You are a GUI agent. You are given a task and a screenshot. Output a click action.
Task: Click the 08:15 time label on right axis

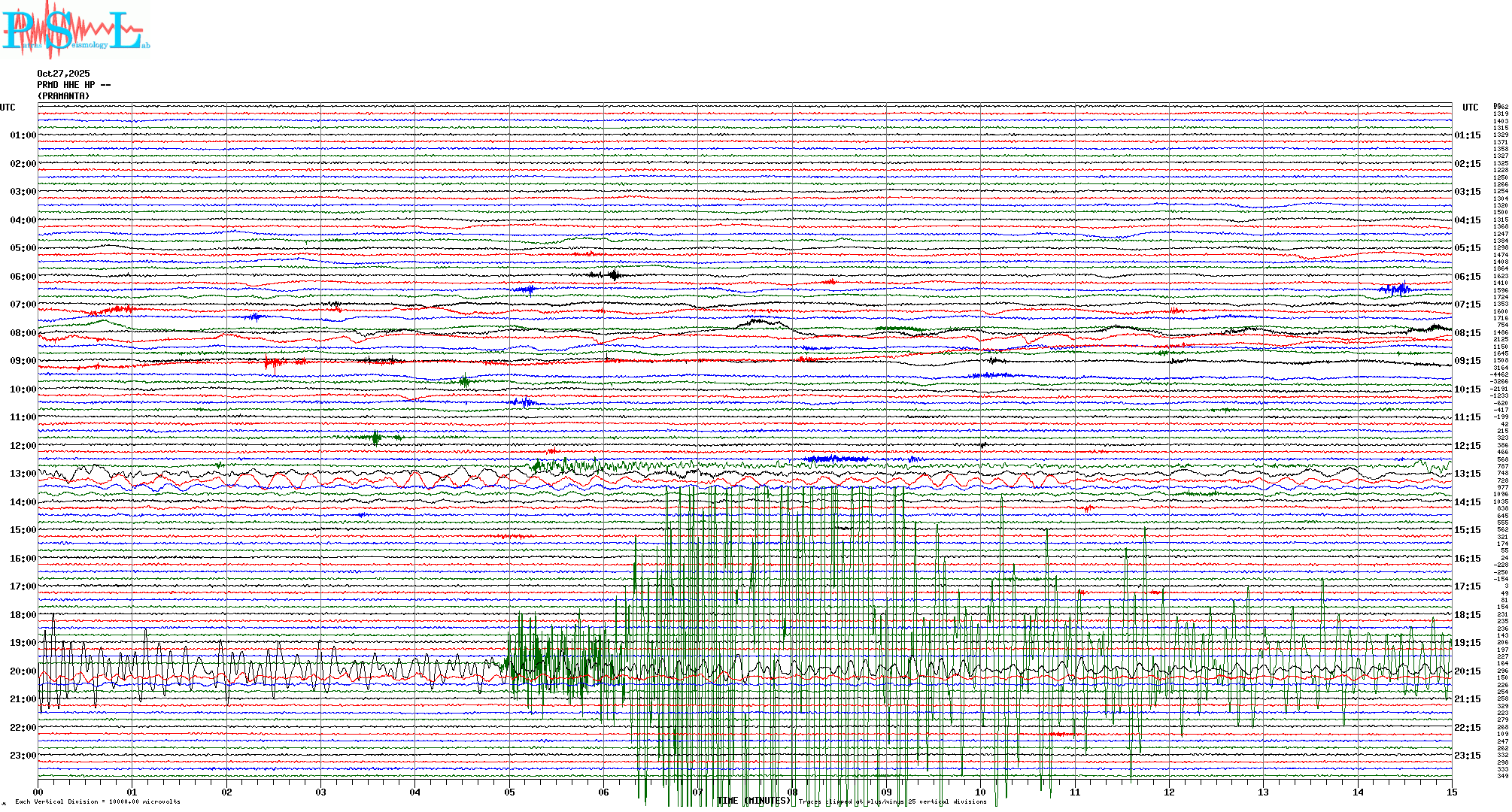pos(1467,333)
